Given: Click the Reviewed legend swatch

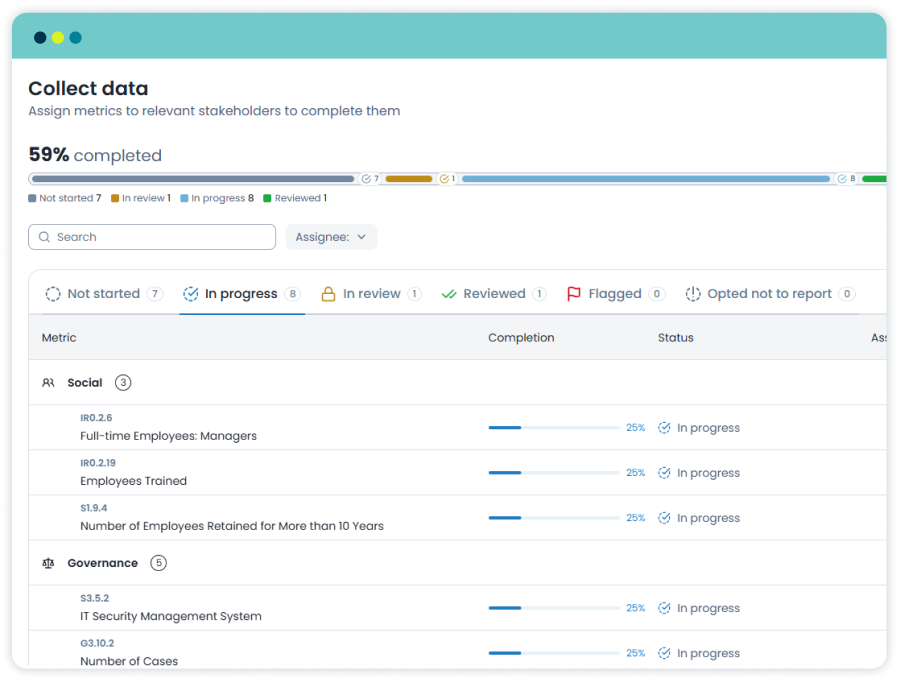Looking at the screenshot, I should click(x=267, y=198).
